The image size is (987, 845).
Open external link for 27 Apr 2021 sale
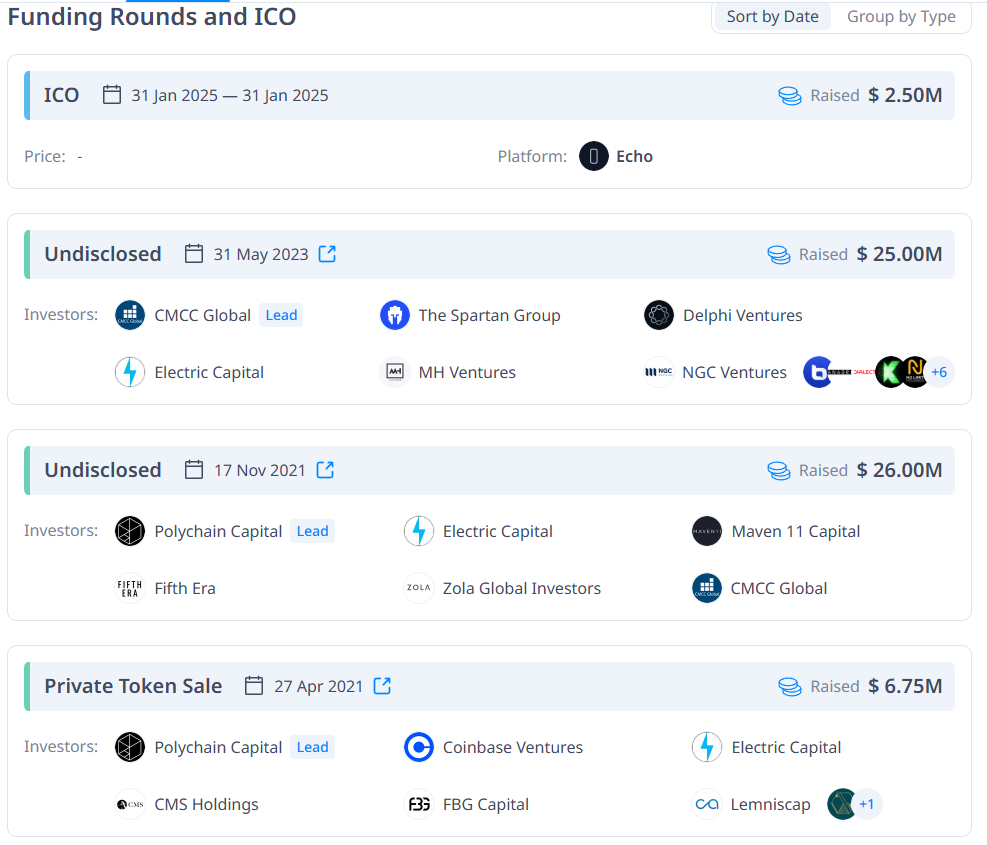point(382,686)
